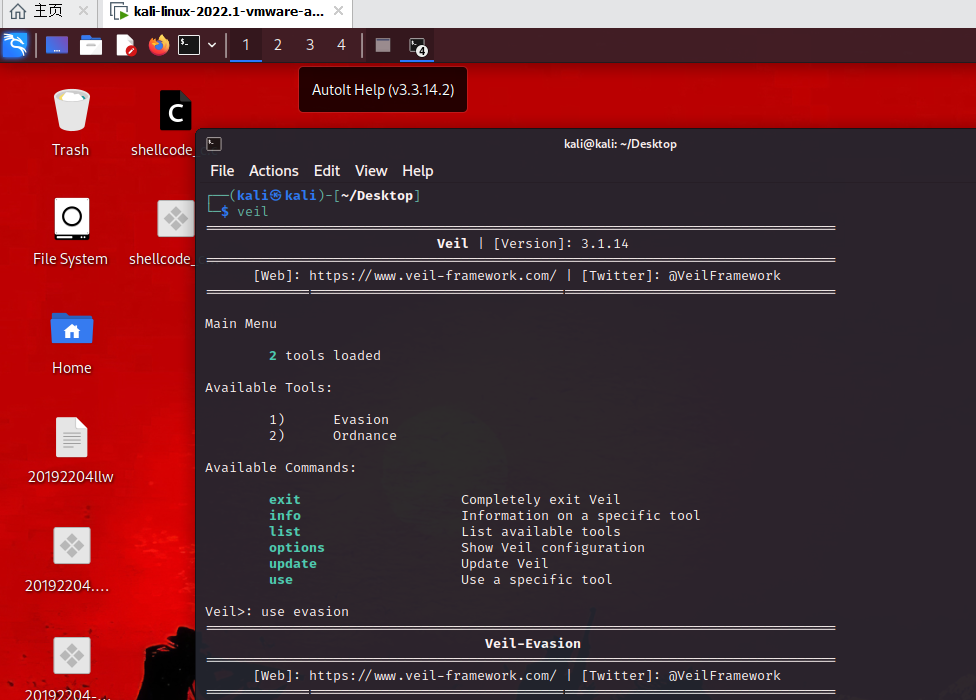Image resolution: width=976 pixels, height=700 pixels.
Task: Click the first '@VeilFramework' Twitter handle
Action: point(725,276)
